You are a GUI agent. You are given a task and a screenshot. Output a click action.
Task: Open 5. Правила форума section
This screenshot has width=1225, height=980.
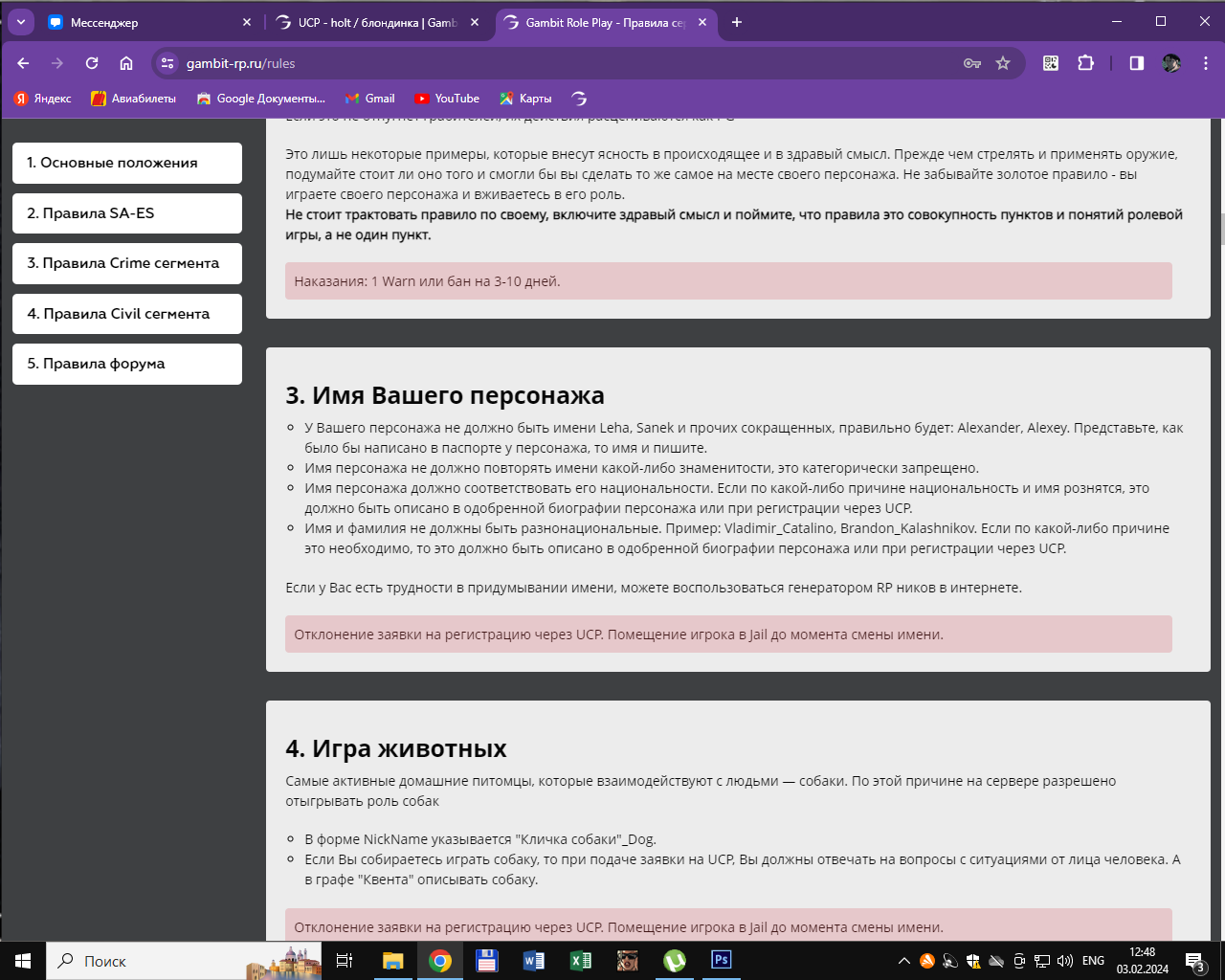(127, 364)
